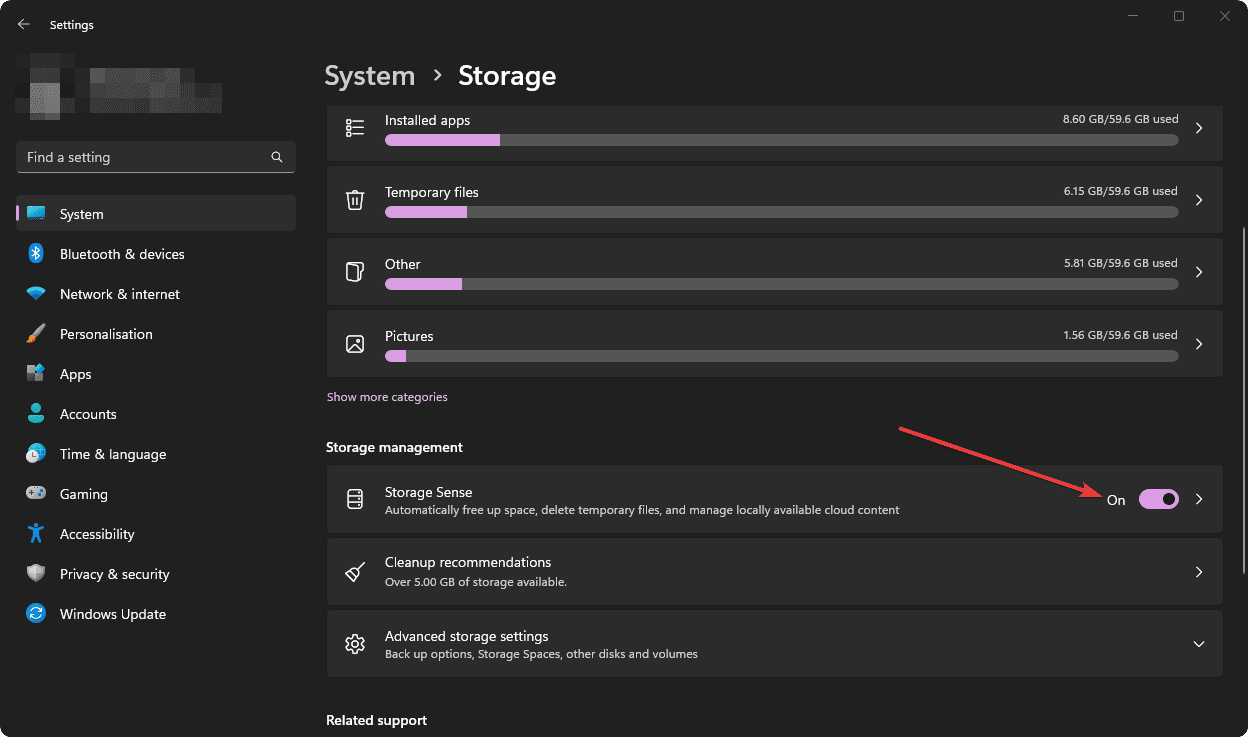Open Cleanup recommendations
1248x737 pixels.
775,571
